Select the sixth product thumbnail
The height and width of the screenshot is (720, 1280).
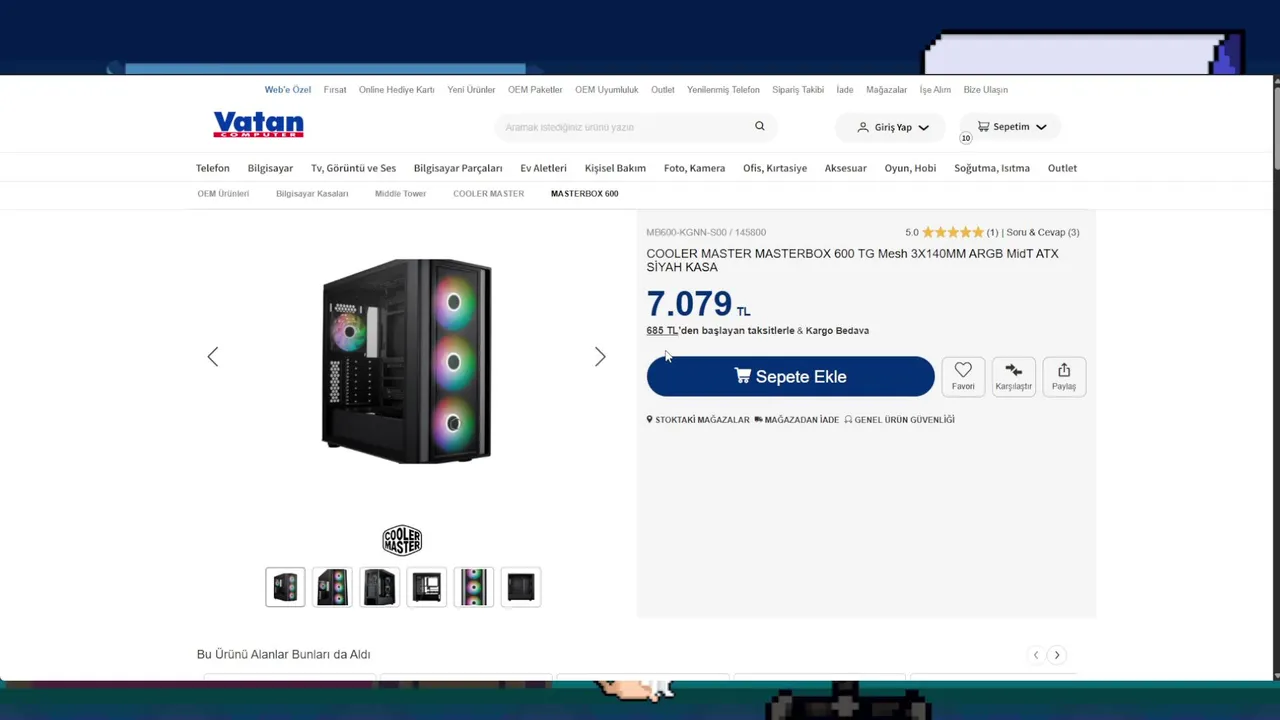(x=521, y=587)
